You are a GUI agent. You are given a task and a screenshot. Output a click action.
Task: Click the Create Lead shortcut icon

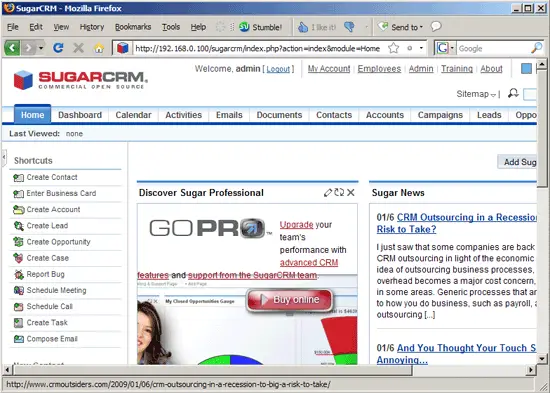[19, 226]
